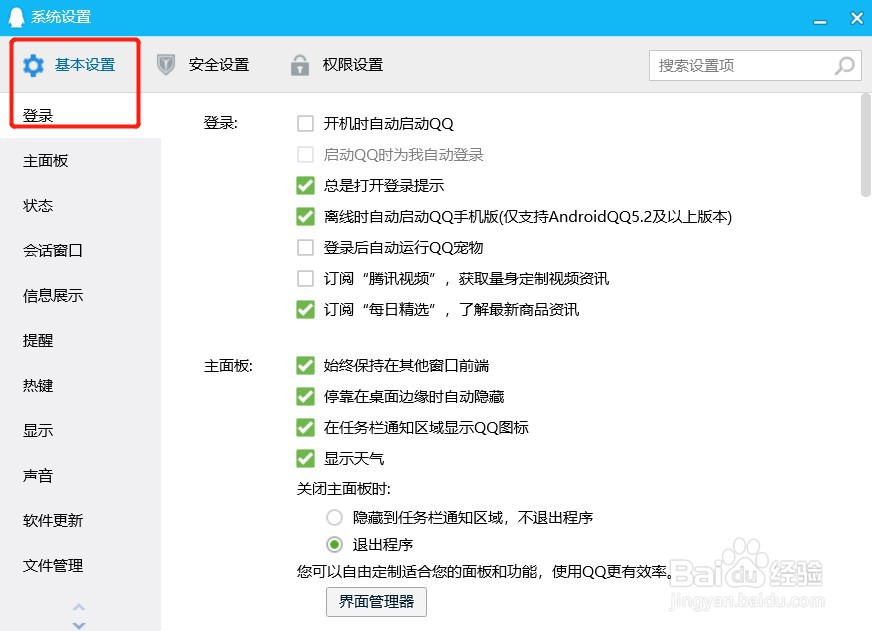Screen dimensions: 872x631
Task: Check 登录后自动运行QQ宠物
Action: [305, 247]
